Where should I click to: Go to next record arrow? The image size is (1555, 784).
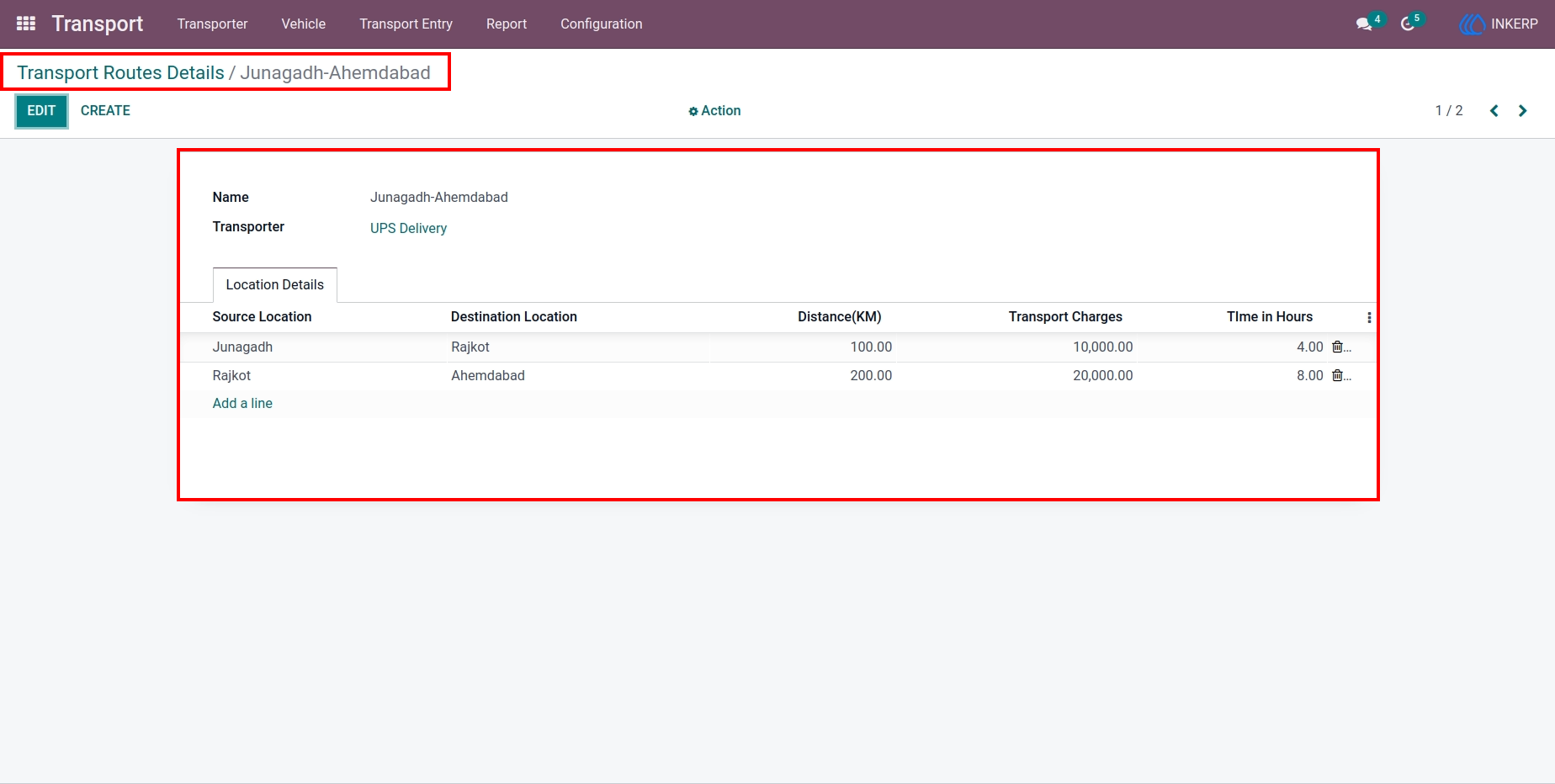click(1522, 111)
